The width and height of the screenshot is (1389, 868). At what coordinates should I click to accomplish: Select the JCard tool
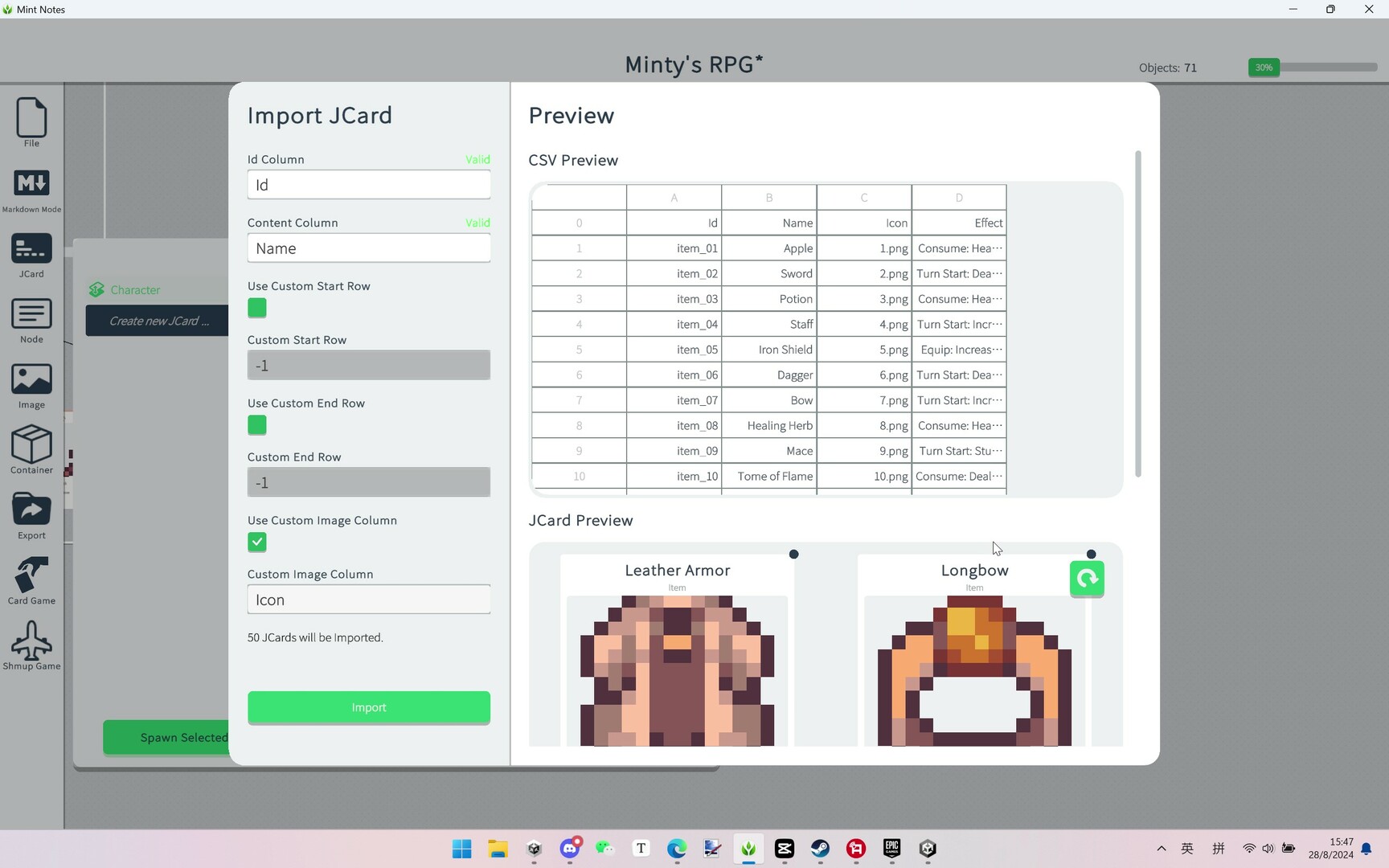(31, 255)
